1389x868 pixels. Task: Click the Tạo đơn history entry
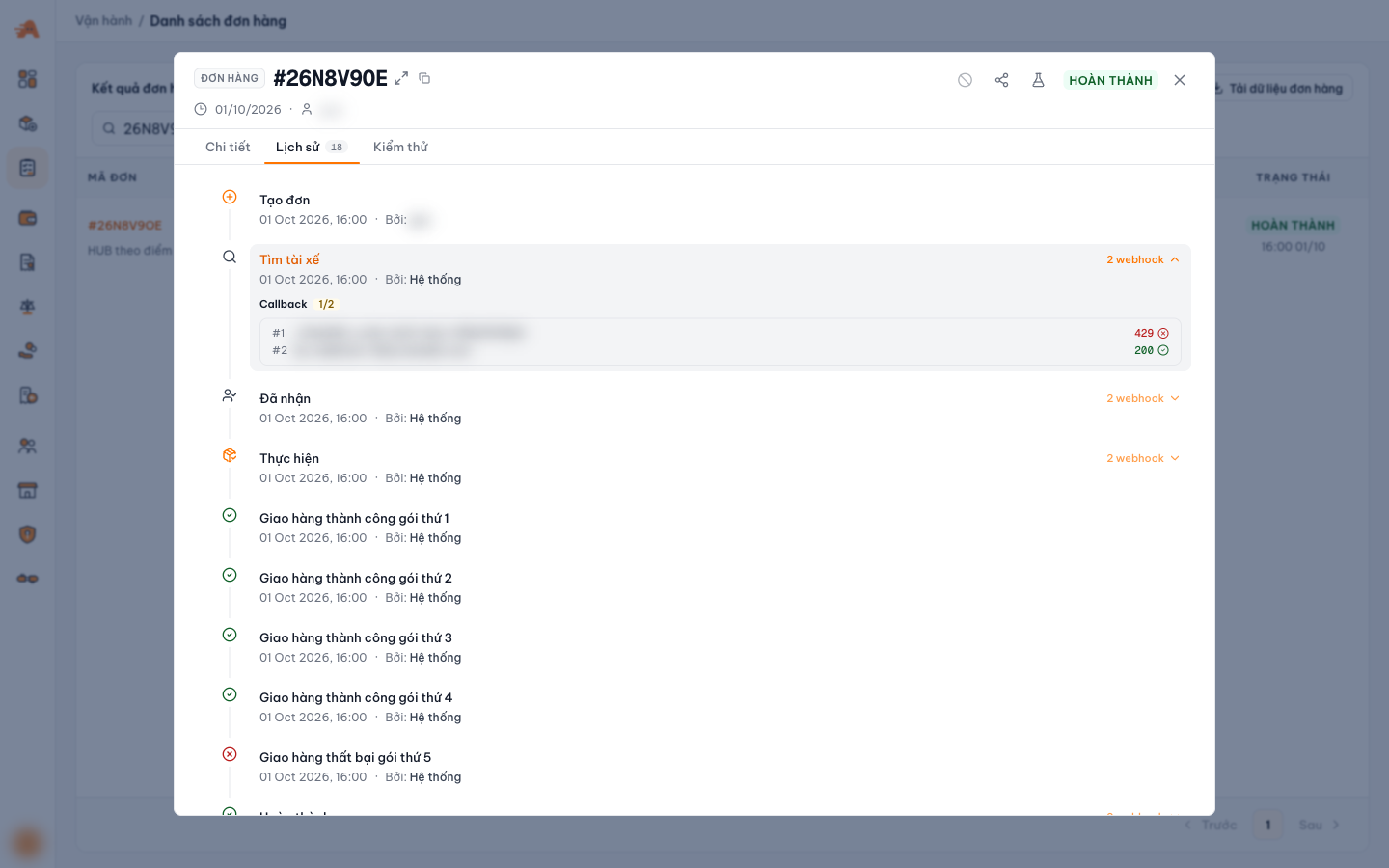pos(285,200)
